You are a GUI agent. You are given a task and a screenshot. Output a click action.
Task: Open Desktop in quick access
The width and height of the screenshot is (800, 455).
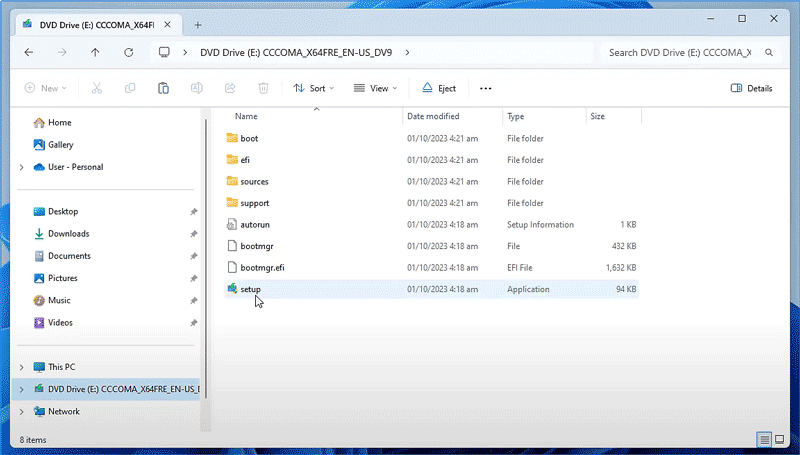click(56, 211)
